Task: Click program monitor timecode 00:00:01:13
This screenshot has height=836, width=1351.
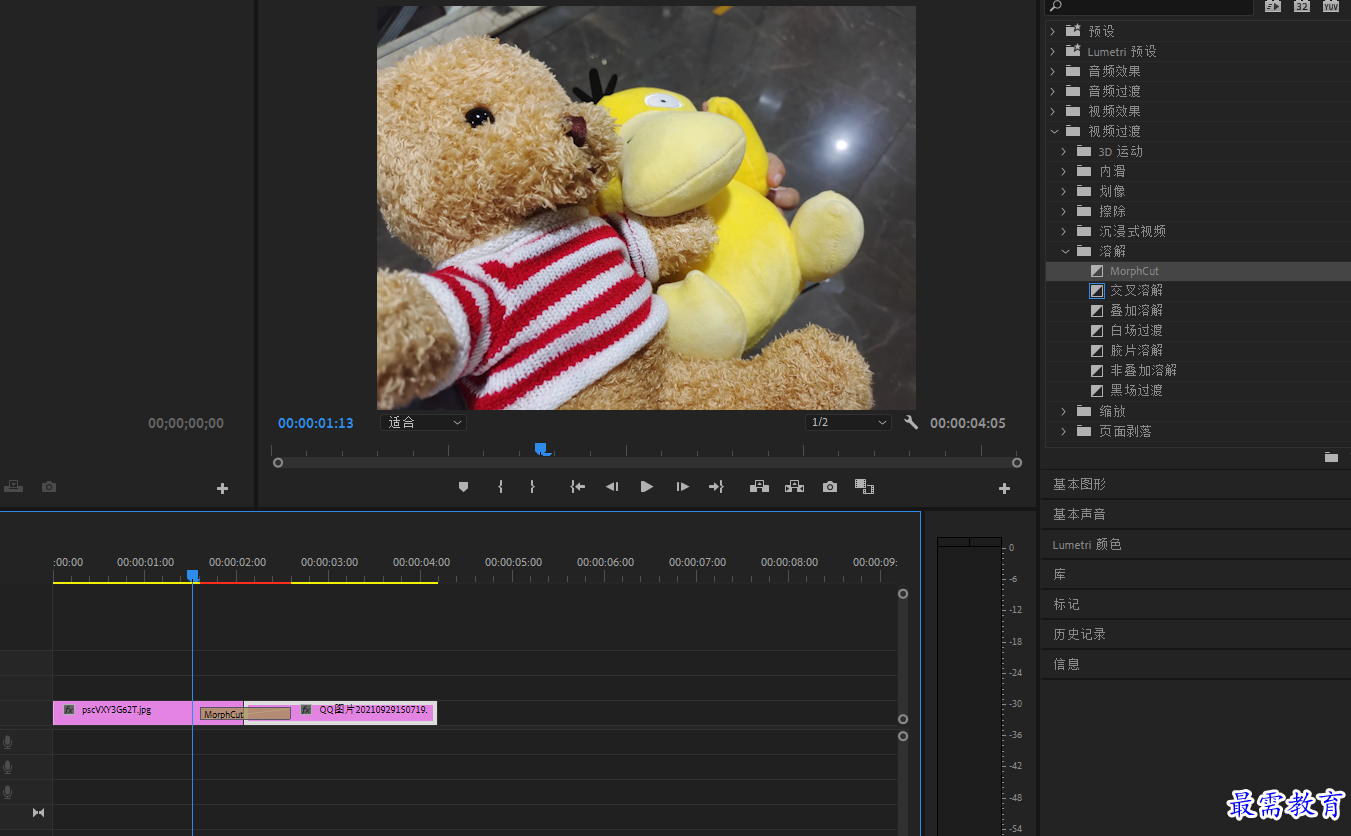Action: point(316,423)
